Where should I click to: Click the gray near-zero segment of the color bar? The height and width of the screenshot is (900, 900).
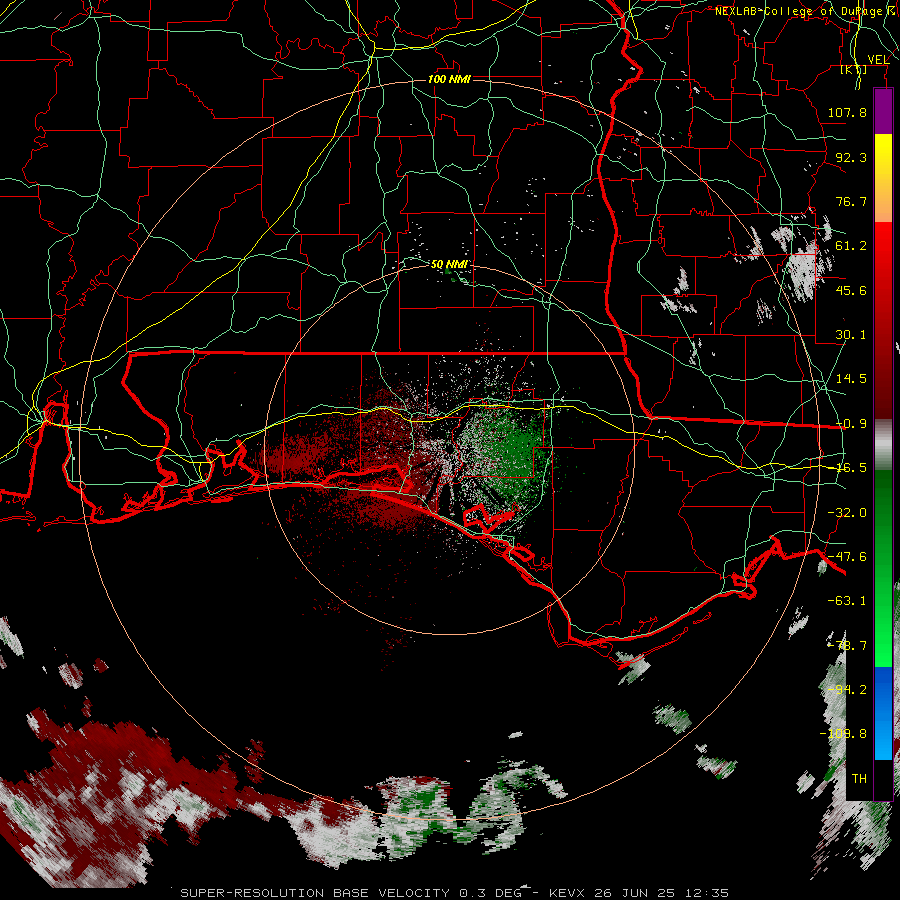point(883,445)
